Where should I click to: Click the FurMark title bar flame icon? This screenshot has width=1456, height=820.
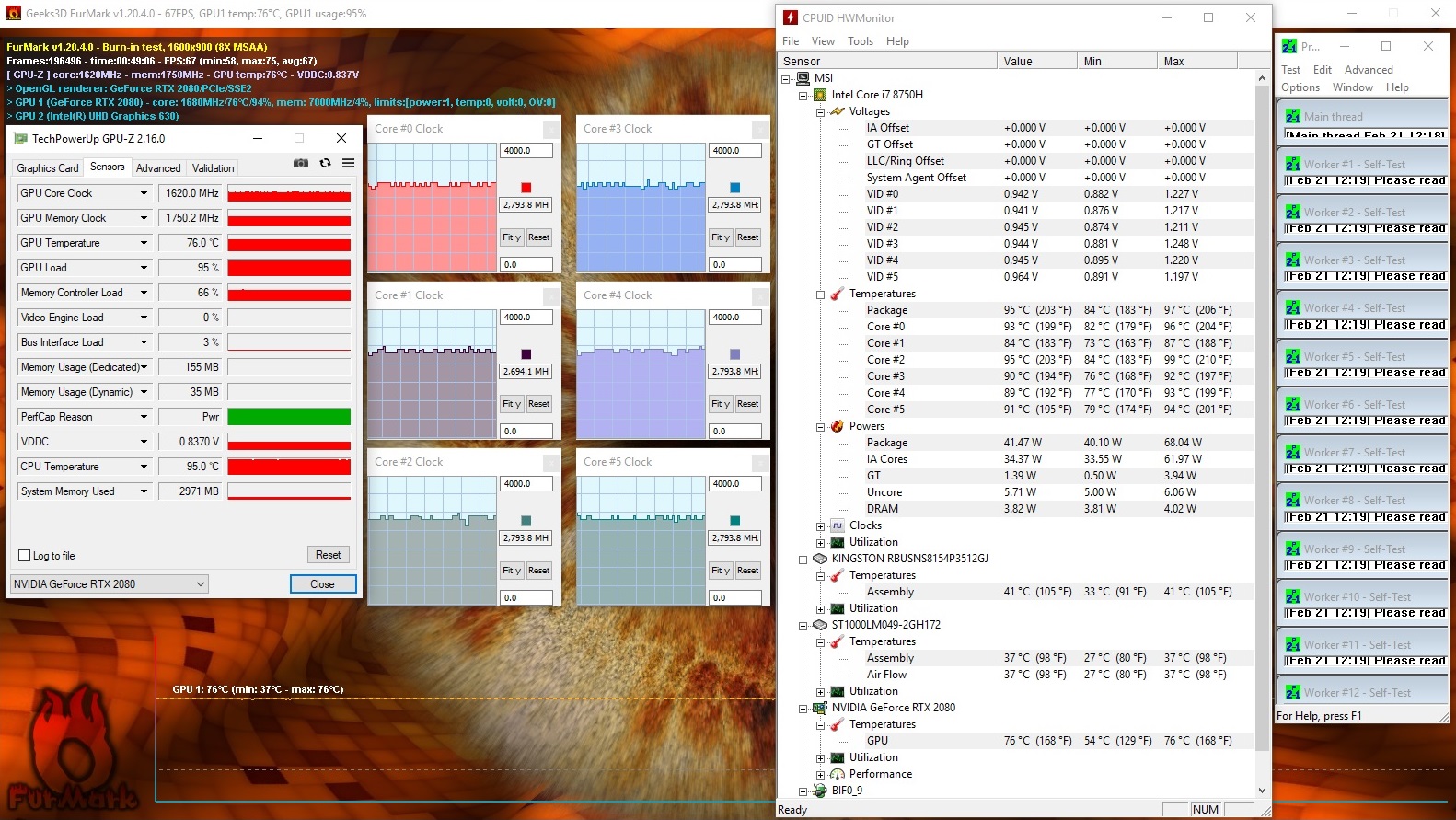(x=13, y=13)
